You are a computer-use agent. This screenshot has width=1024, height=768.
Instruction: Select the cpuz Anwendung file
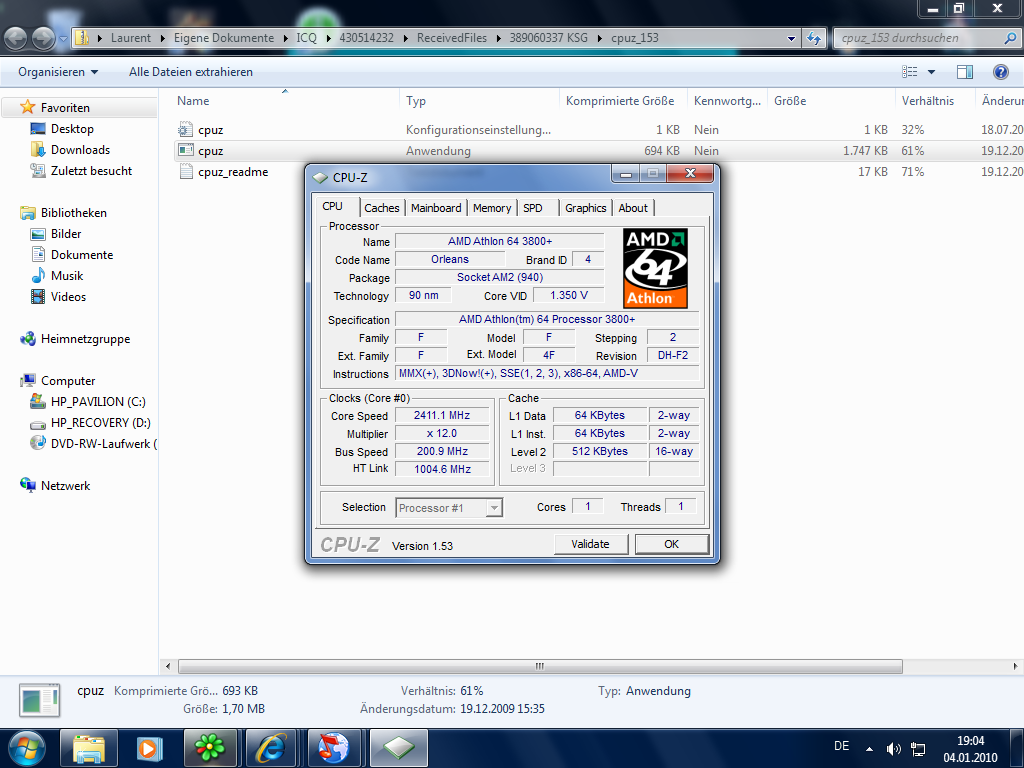coord(210,151)
